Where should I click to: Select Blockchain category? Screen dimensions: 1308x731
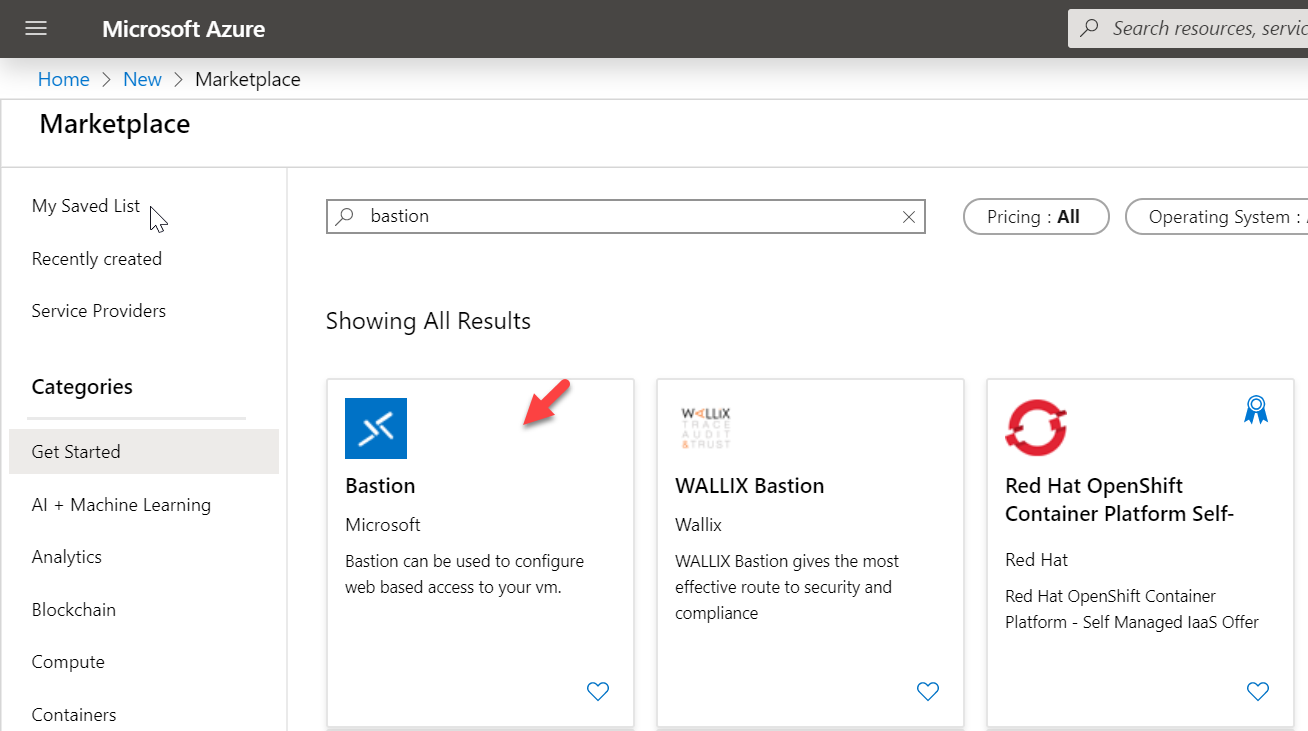click(x=74, y=610)
